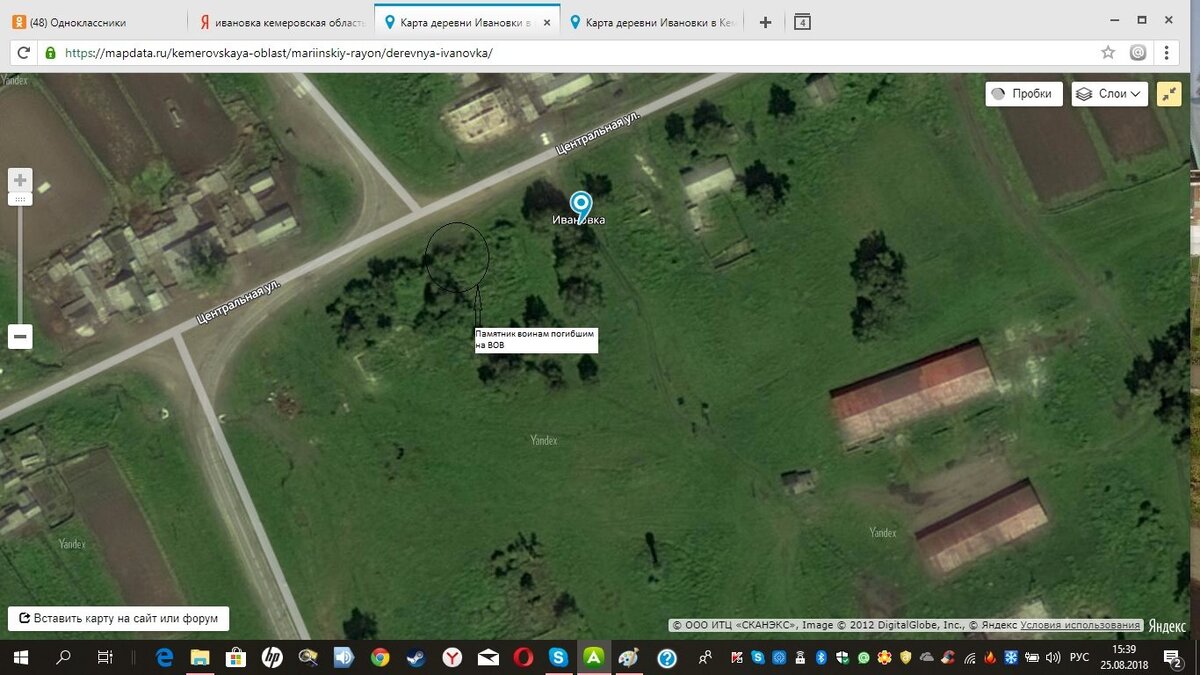Open the Слои layers dropdown

[x=1109, y=94]
